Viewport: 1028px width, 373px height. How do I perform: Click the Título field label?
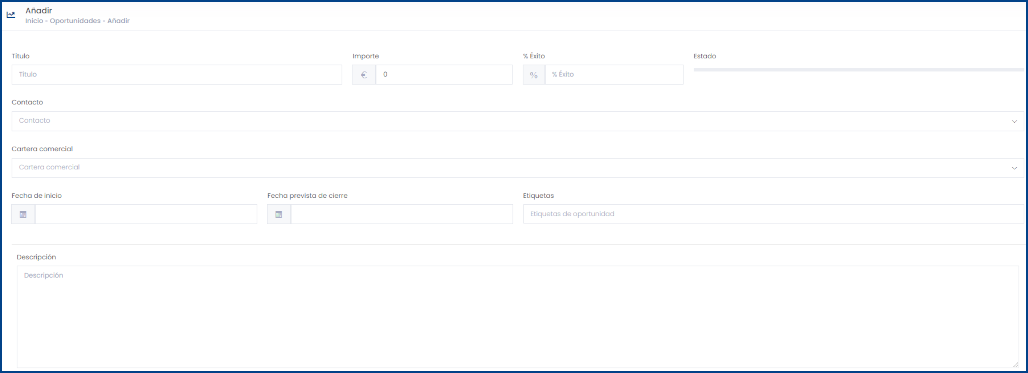click(x=20, y=56)
